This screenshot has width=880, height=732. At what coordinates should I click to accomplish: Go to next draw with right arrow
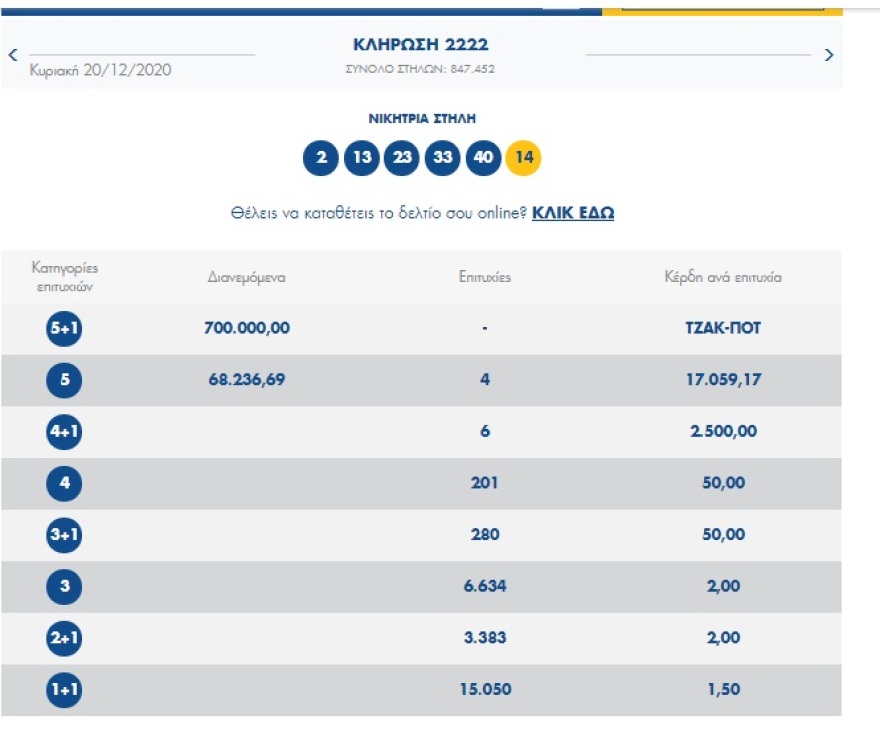click(828, 54)
